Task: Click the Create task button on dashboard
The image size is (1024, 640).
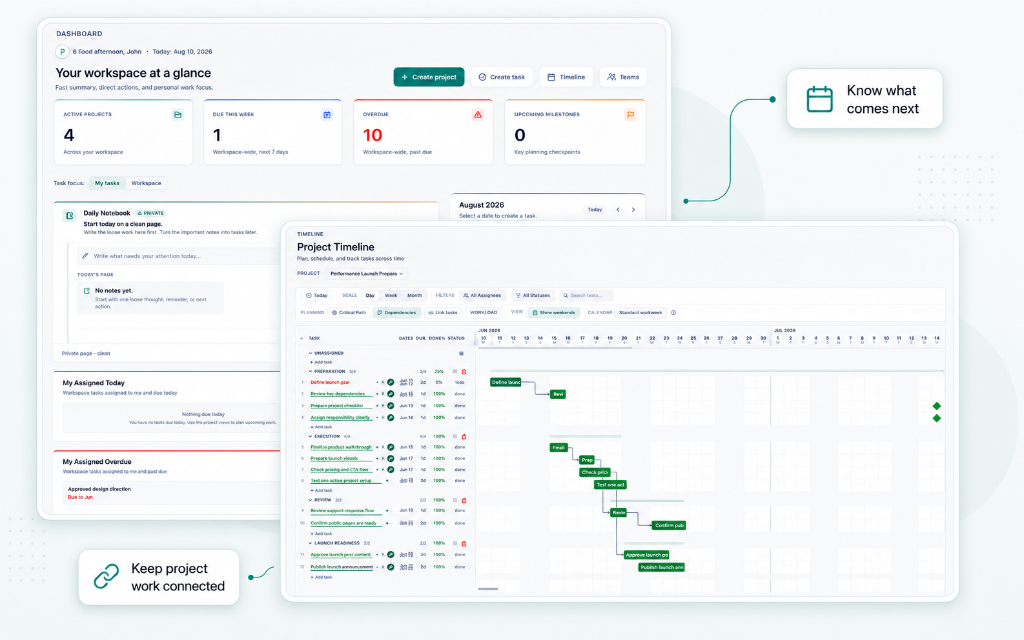Action: 502,77
